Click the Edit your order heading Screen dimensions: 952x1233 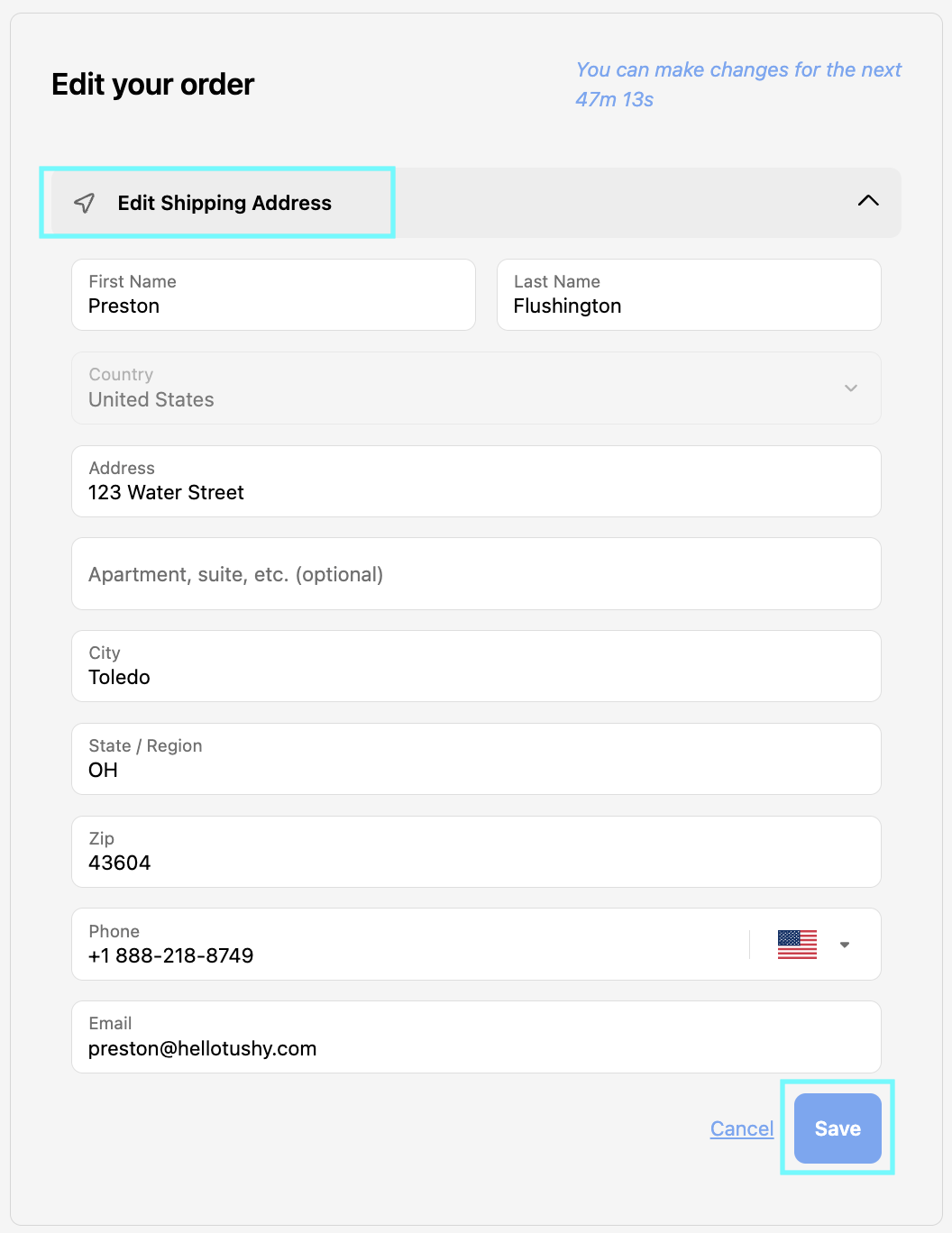153,85
